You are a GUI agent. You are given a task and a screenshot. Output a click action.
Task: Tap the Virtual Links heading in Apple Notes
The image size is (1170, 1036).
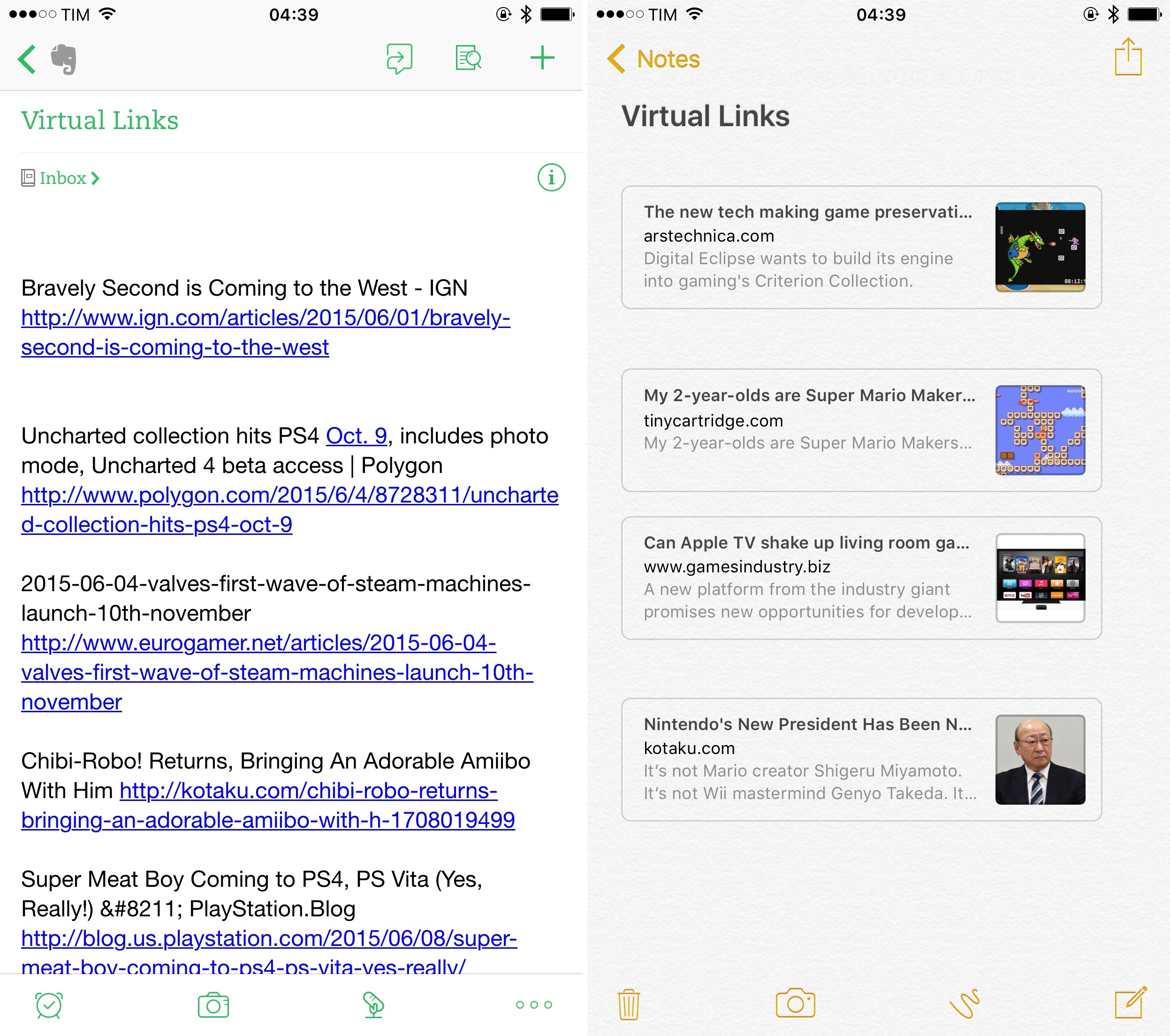pos(705,116)
